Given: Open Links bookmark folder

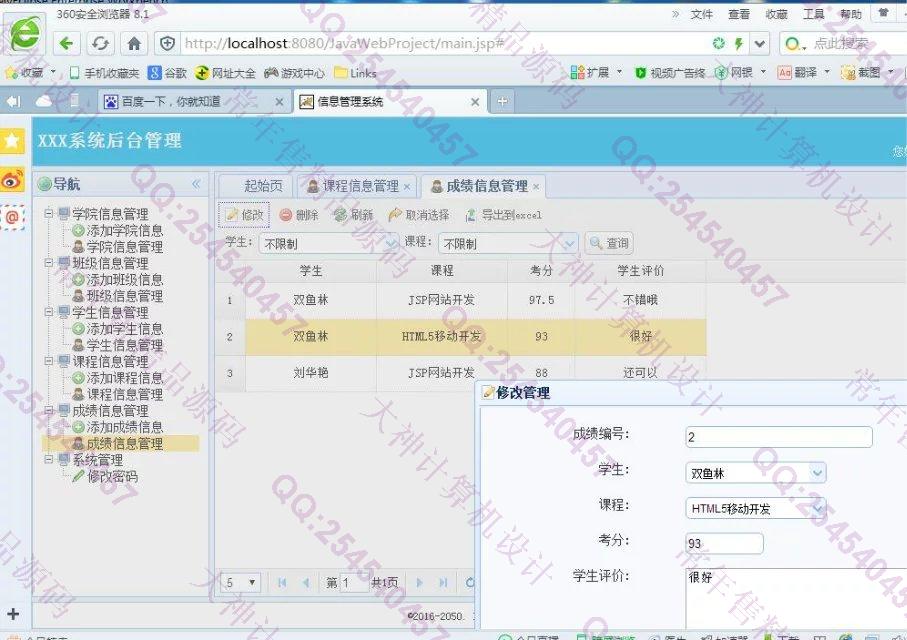Looking at the screenshot, I should [x=356, y=73].
